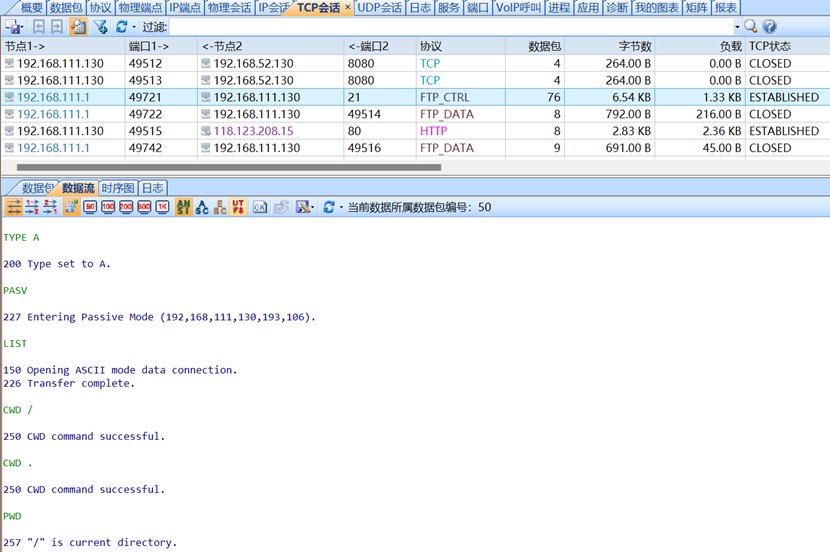This screenshot has width=830, height=552.
Task: Click the save stream image icon
Action: [302, 207]
